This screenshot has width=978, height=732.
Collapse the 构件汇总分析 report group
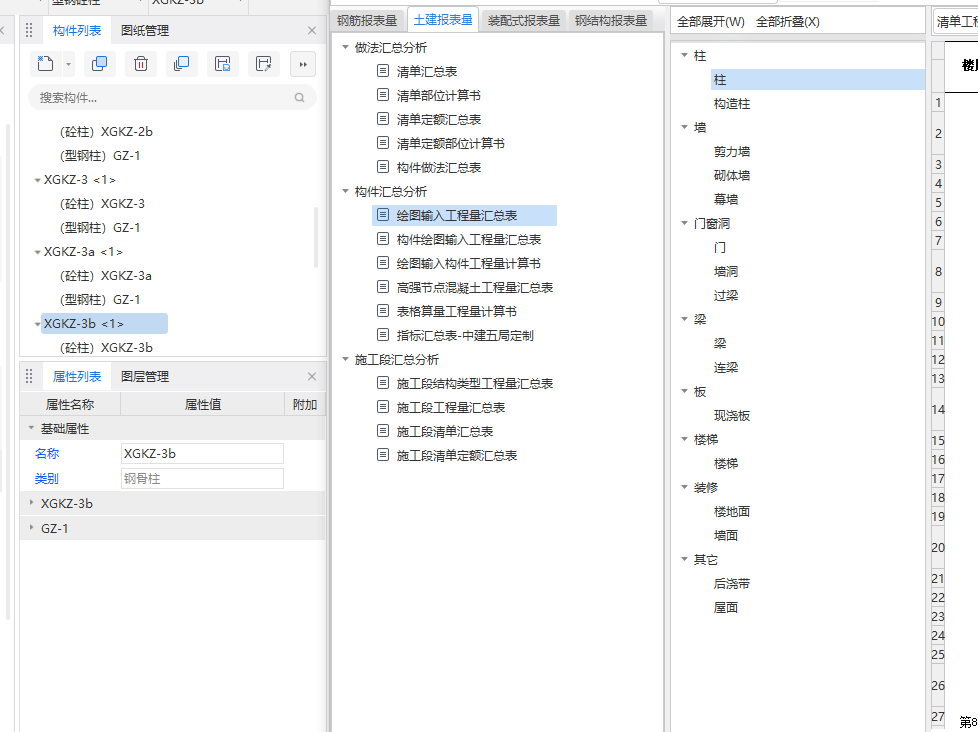[x=345, y=191]
